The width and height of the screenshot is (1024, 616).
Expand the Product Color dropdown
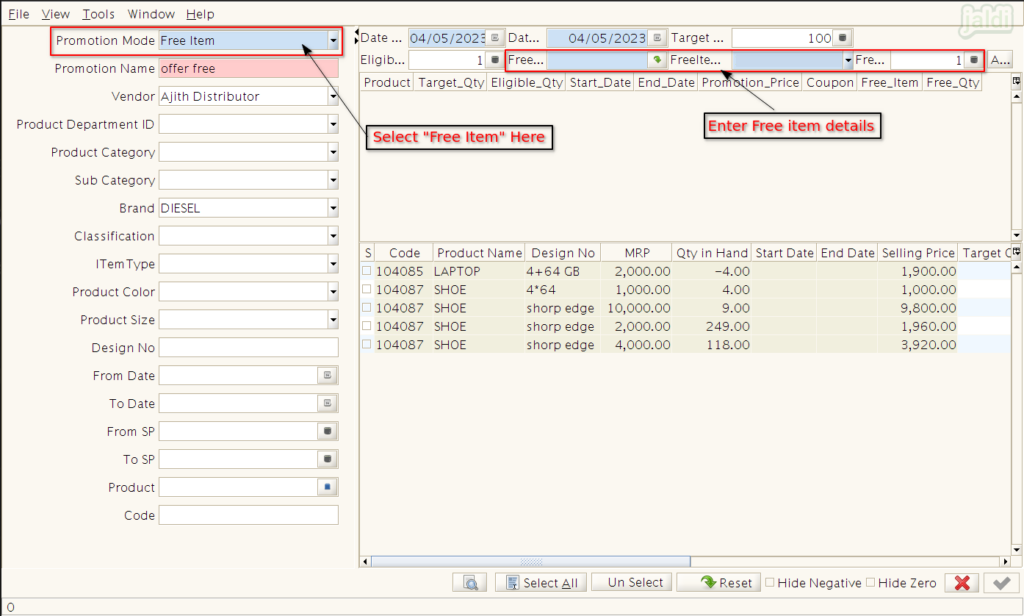tap(333, 292)
